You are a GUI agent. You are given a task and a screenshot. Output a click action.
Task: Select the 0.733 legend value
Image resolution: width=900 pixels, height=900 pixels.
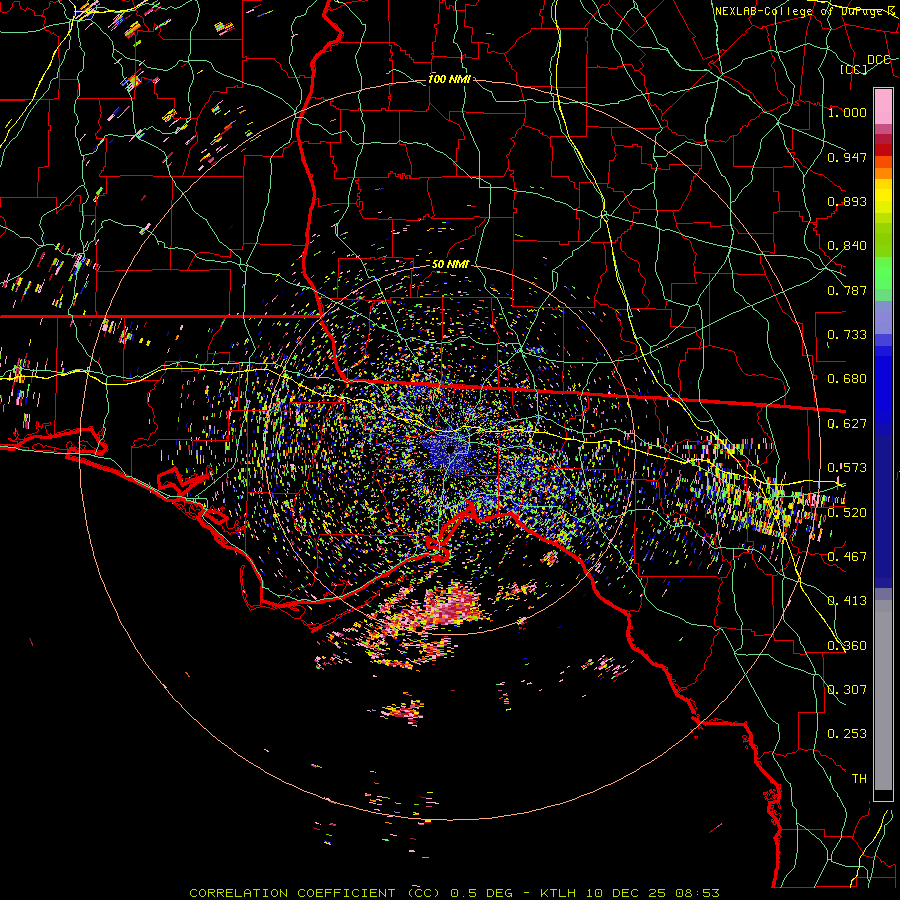(847, 335)
